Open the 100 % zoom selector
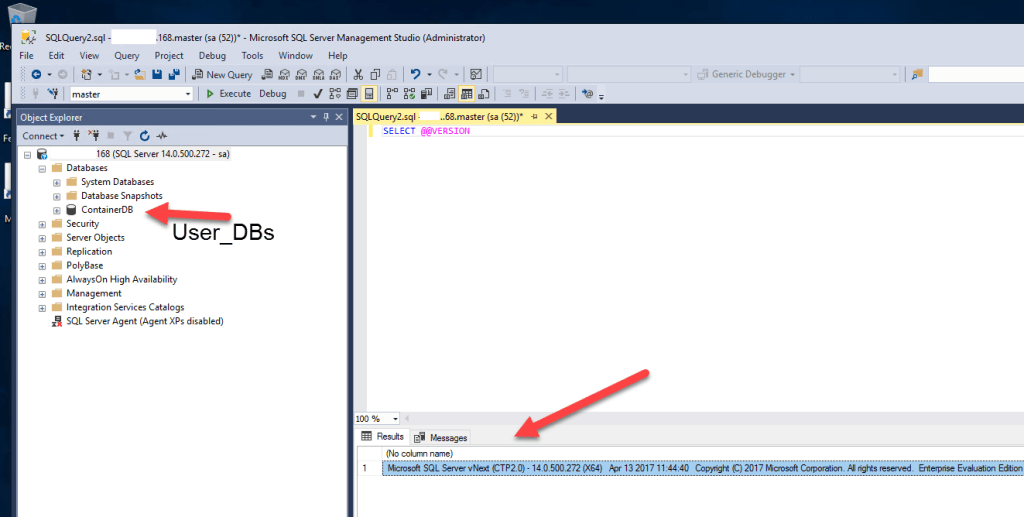Screen dimensions: 1024x517 click(x=396, y=418)
